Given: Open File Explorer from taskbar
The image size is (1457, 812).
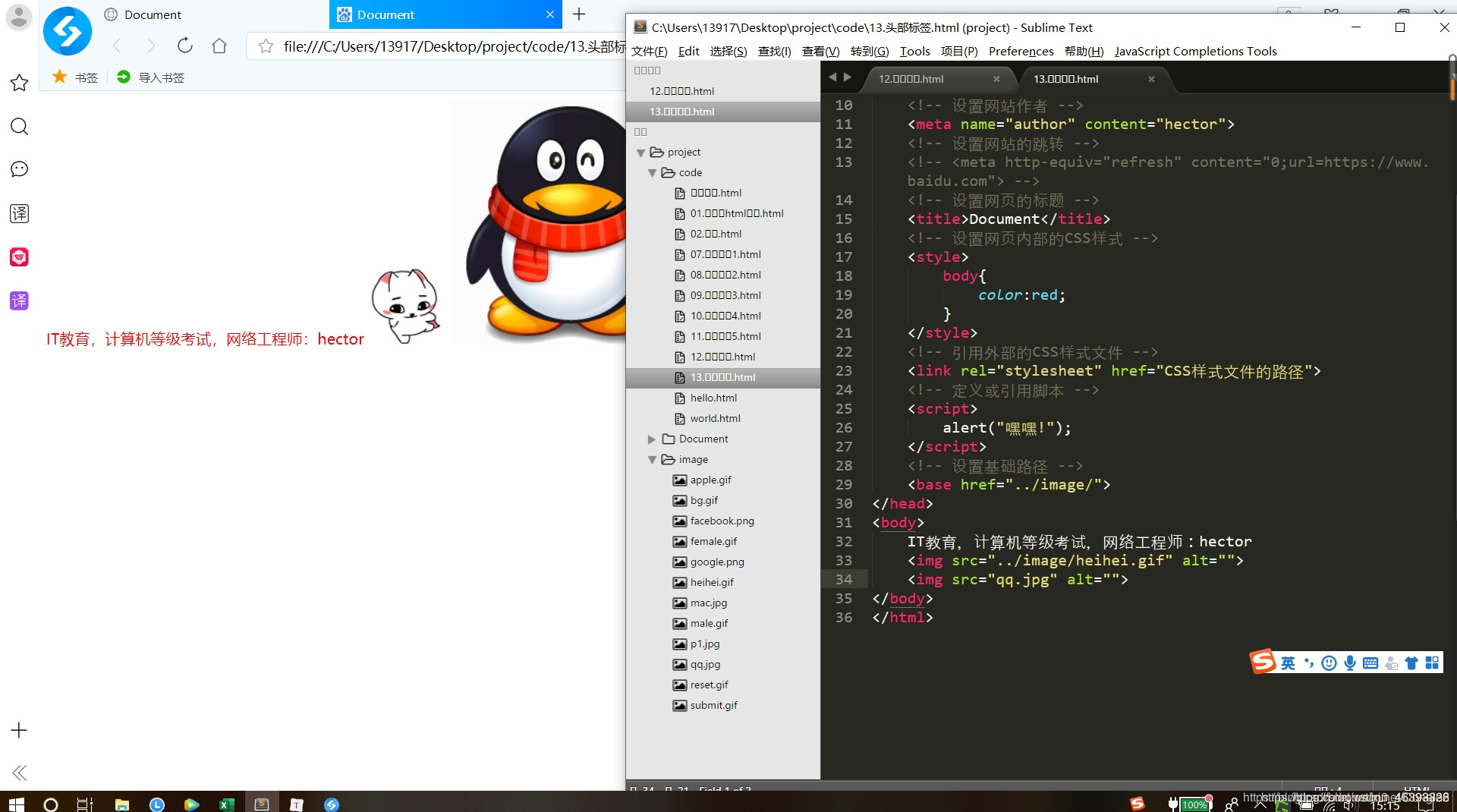Looking at the screenshot, I should (121, 804).
